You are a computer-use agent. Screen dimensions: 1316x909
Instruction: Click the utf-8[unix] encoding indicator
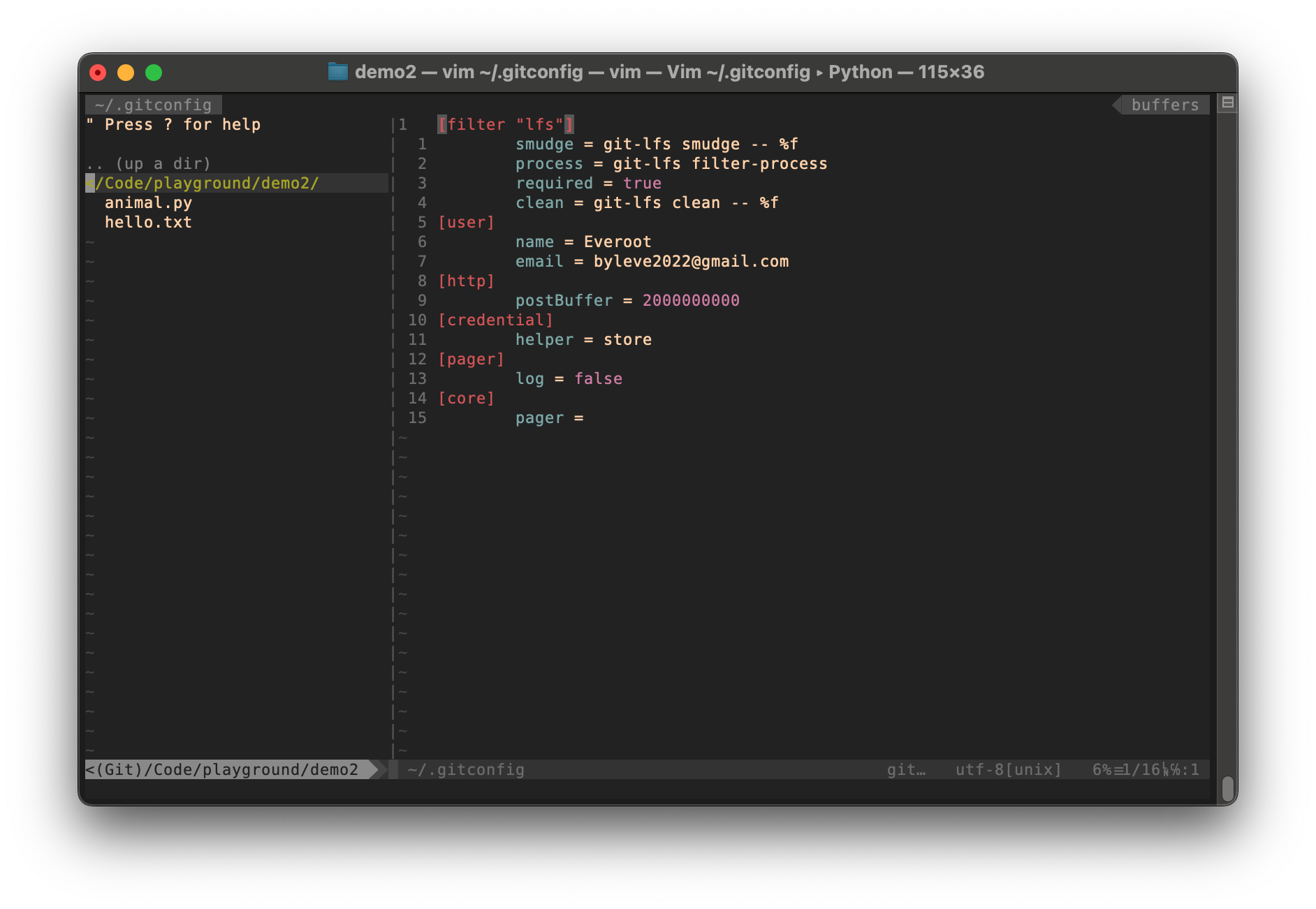pyautogui.click(x=1008, y=769)
